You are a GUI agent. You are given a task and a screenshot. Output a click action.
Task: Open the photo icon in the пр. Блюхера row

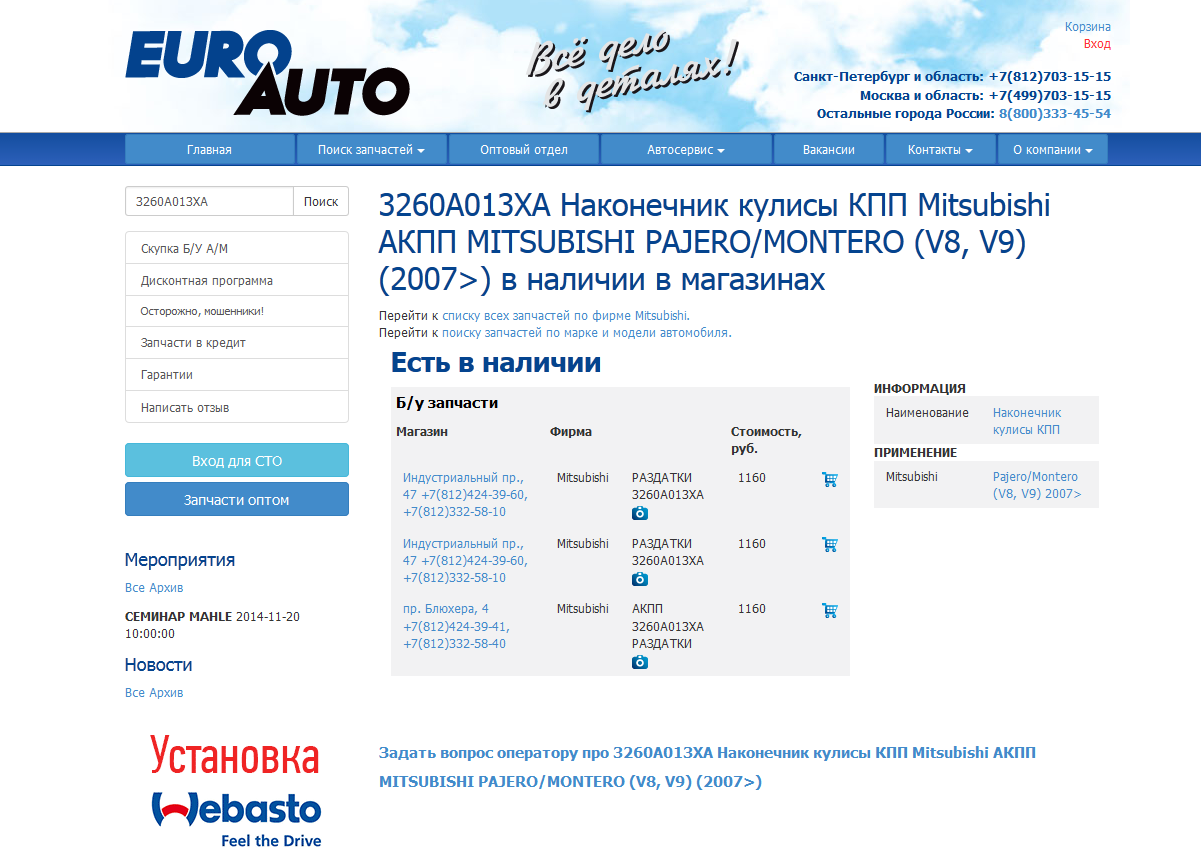click(640, 662)
